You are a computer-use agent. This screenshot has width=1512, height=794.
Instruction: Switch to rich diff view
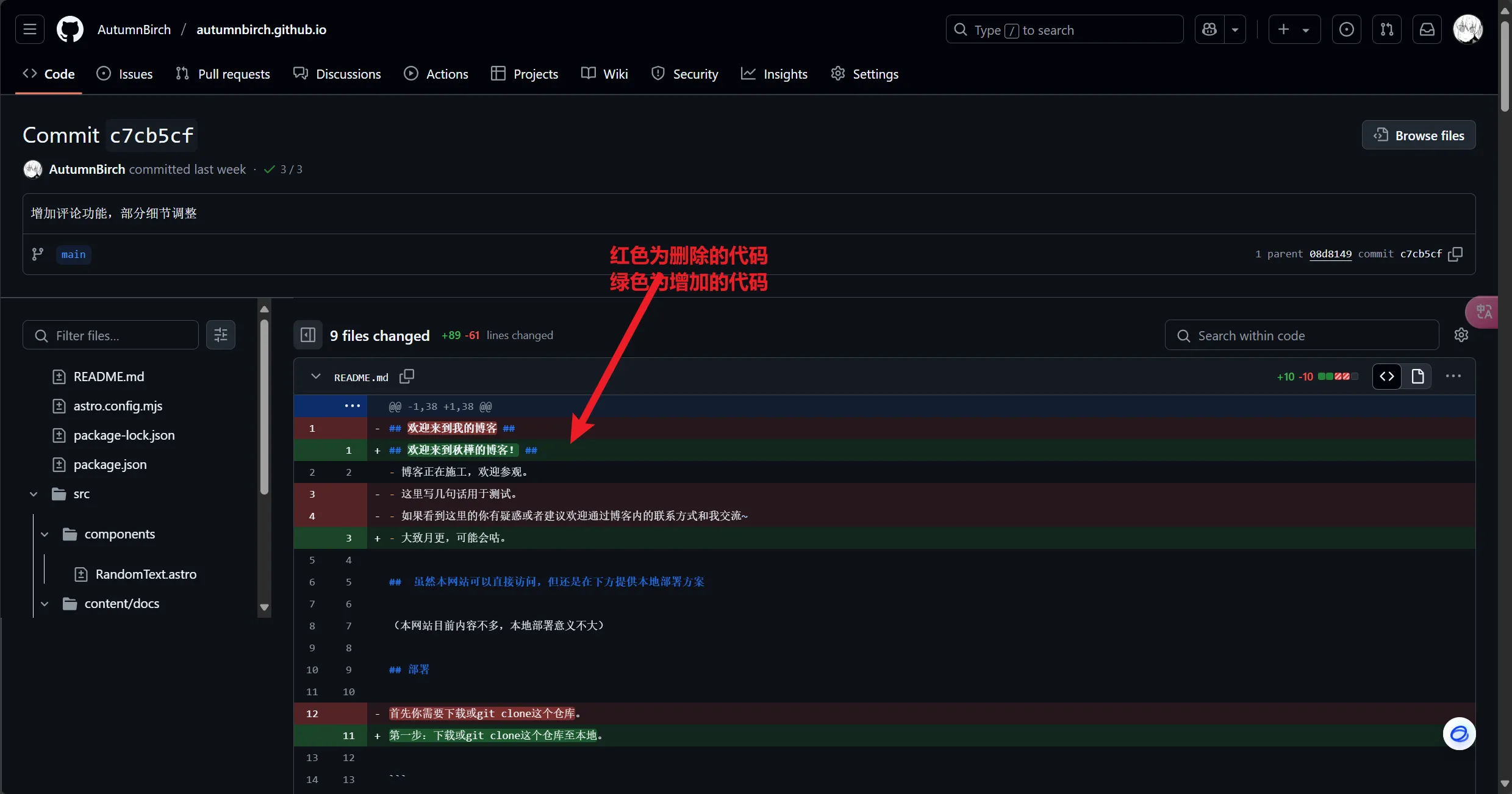click(1418, 376)
